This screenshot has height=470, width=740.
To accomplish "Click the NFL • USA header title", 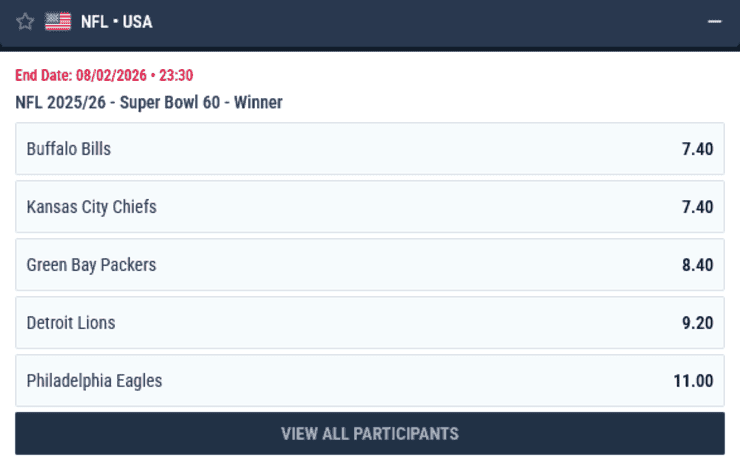I will 116,21.
